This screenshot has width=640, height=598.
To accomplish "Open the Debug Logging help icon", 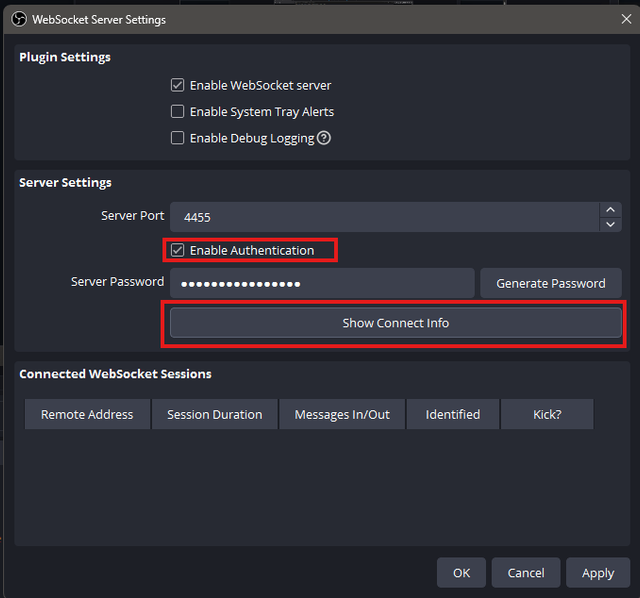I will (324, 138).
